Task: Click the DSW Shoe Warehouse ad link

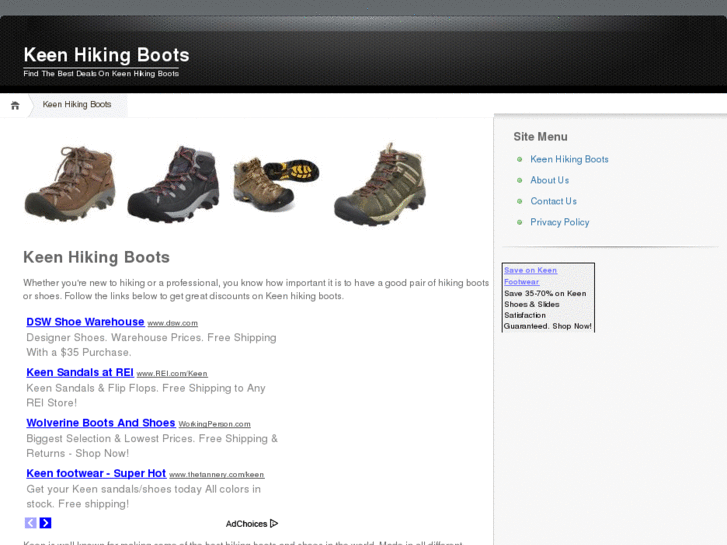Action: coord(85,322)
